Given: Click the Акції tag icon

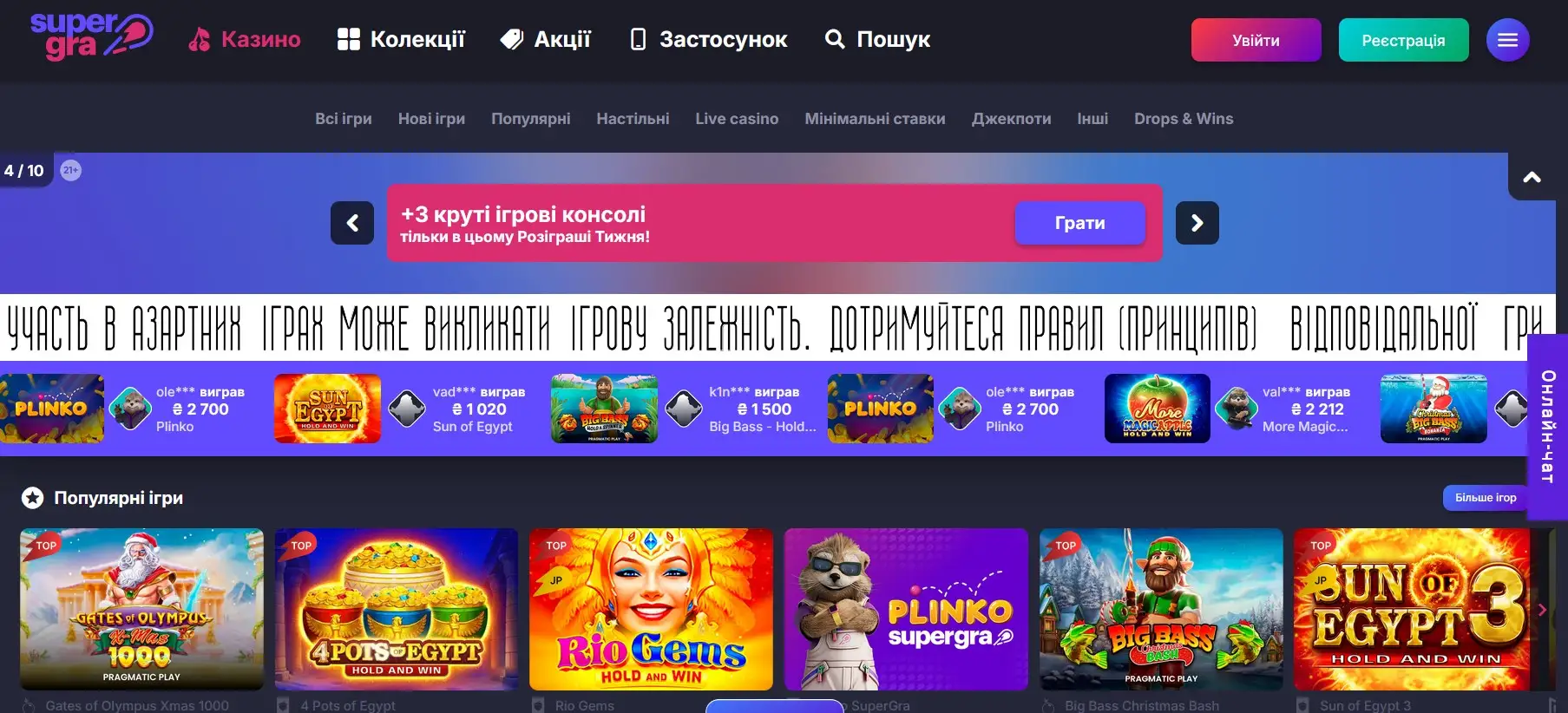Looking at the screenshot, I should [x=512, y=39].
